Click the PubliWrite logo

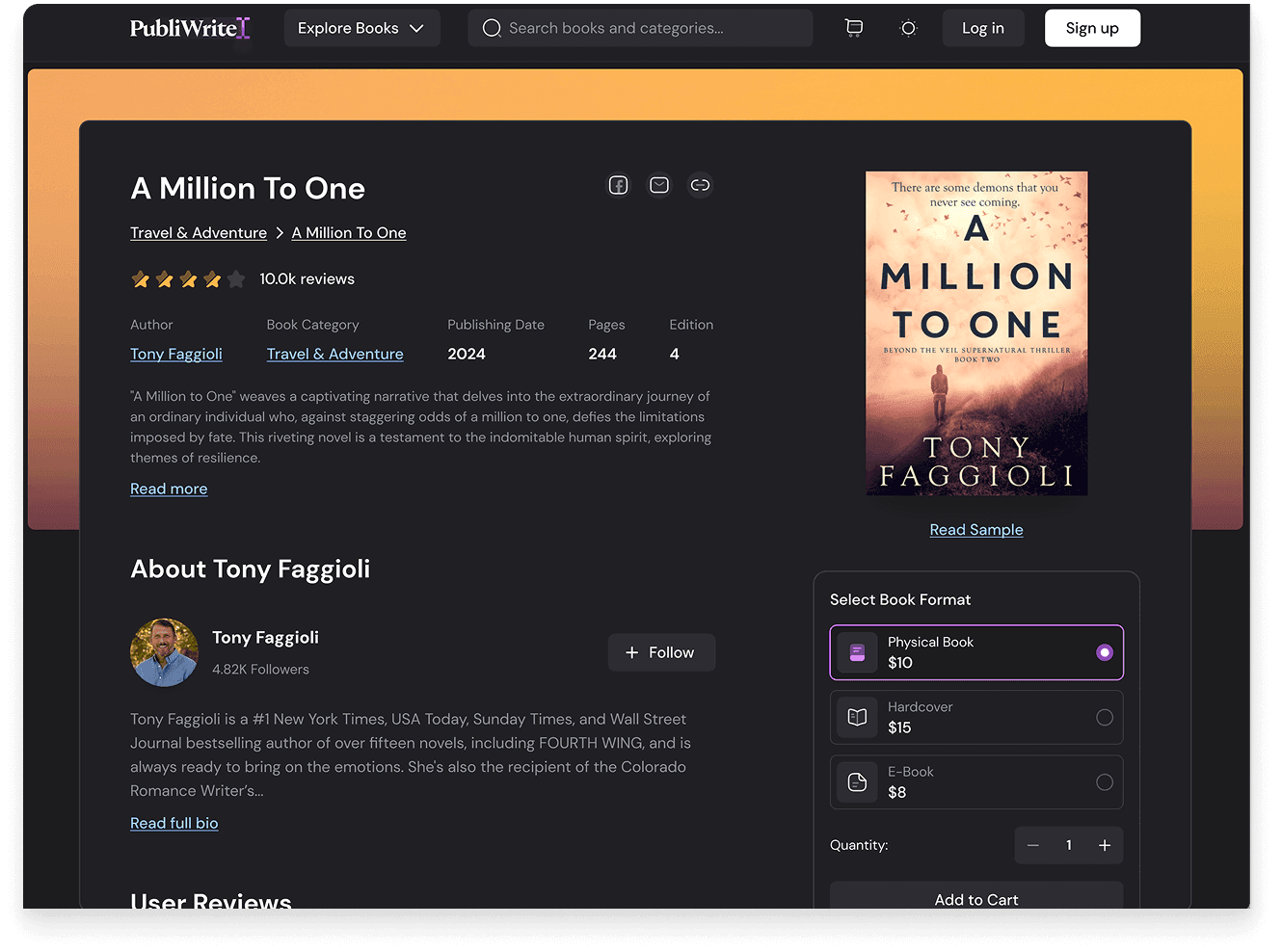click(x=190, y=28)
